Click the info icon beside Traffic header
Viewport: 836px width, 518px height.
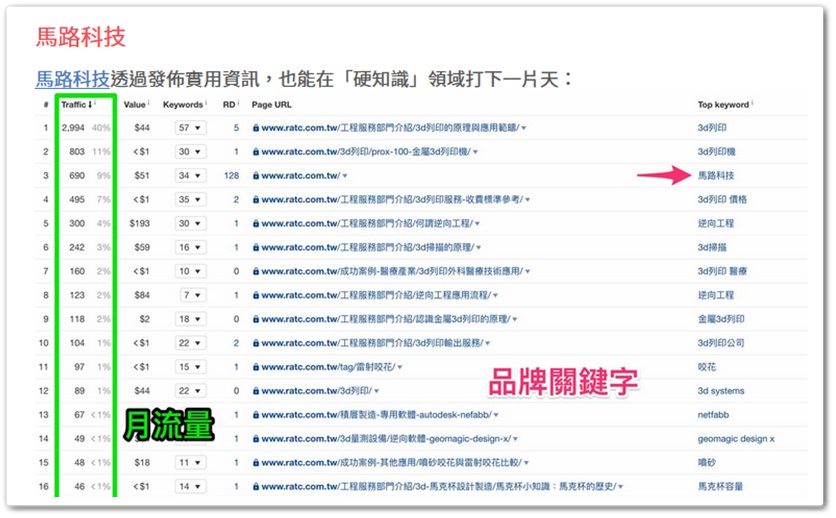coord(95,102)
